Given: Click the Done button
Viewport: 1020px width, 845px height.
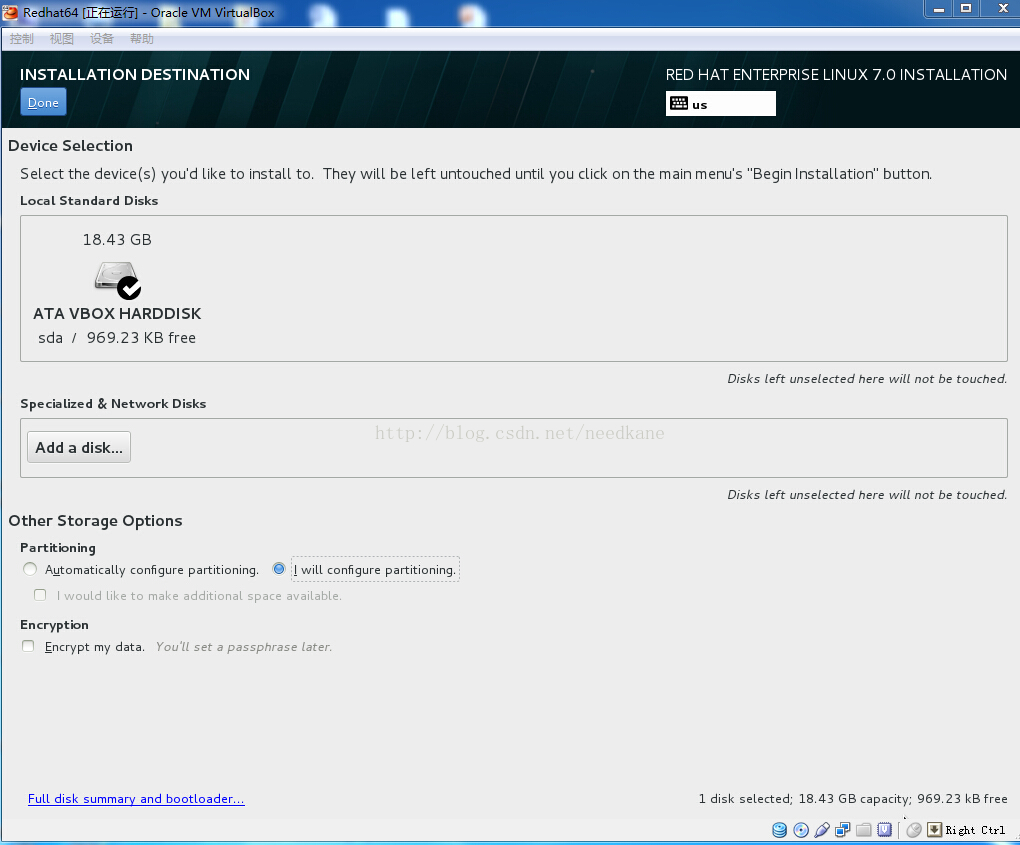Looking at the screenshot, I should pyautogui.click(x=44, y=102).
